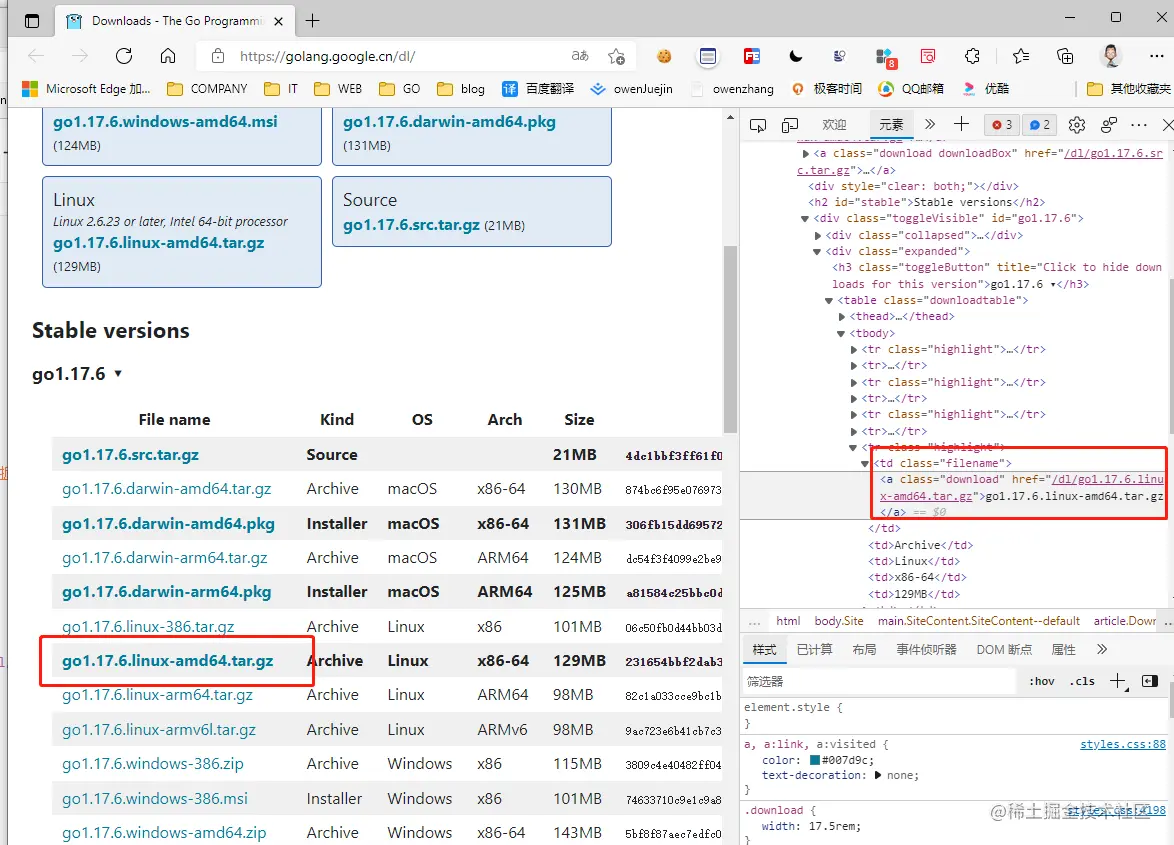This screenshot has height=845, width=1174.
Task: Toggle the :hov element state panel
Action: point(1041,681)
